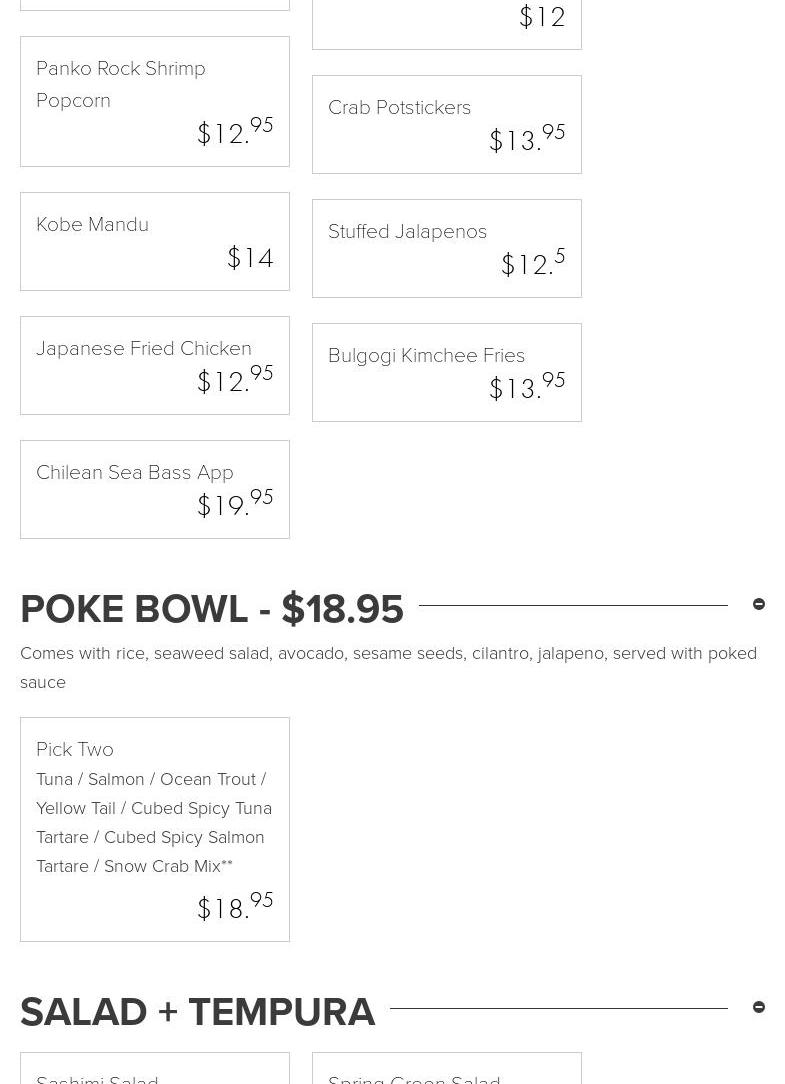Open the Crab Potstickers menu item
The height and width of the screenshot is (1084, 785).
(399, 107)
